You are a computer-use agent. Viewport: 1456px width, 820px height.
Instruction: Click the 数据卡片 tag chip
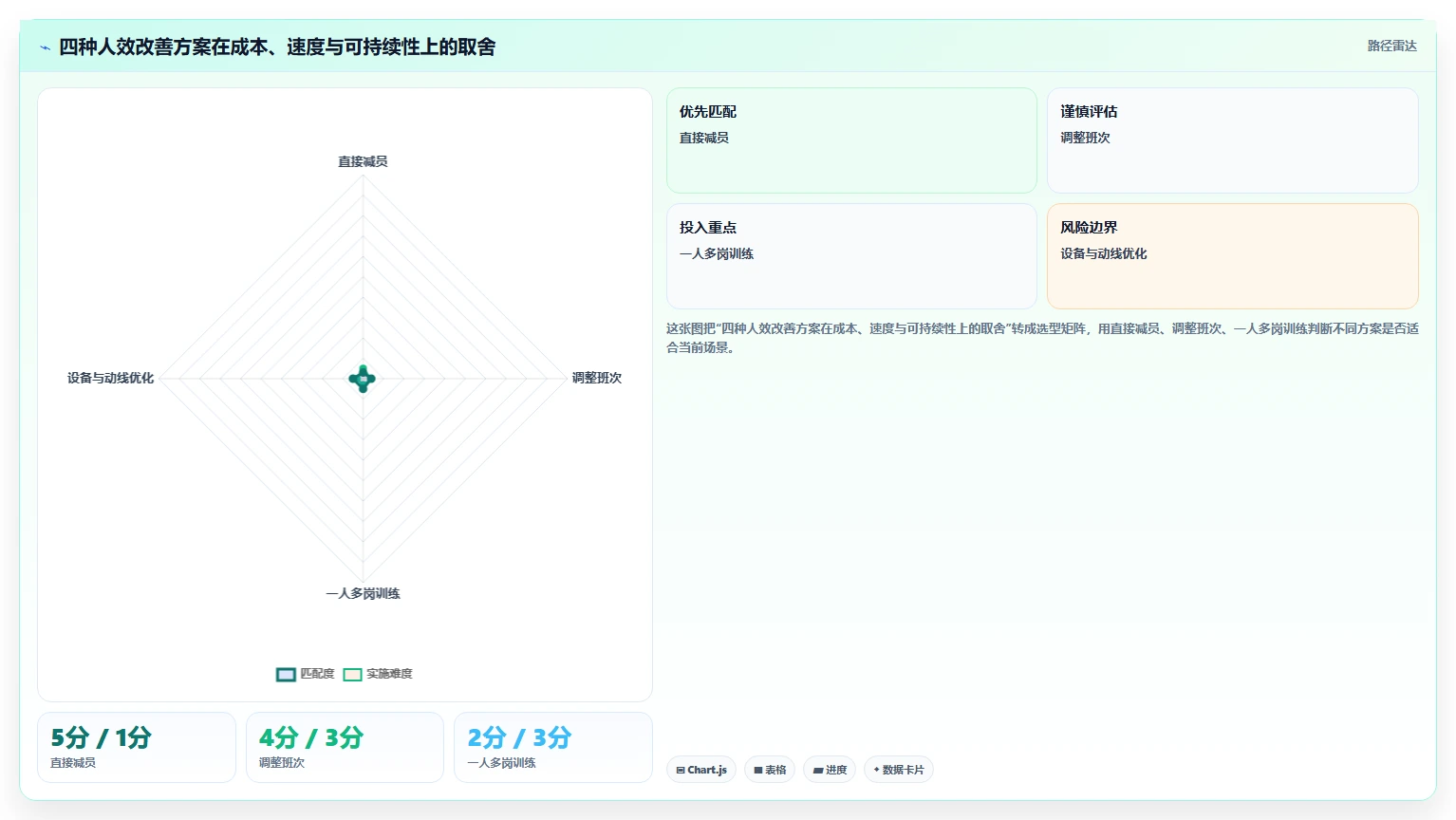click(x=899, y=770)
